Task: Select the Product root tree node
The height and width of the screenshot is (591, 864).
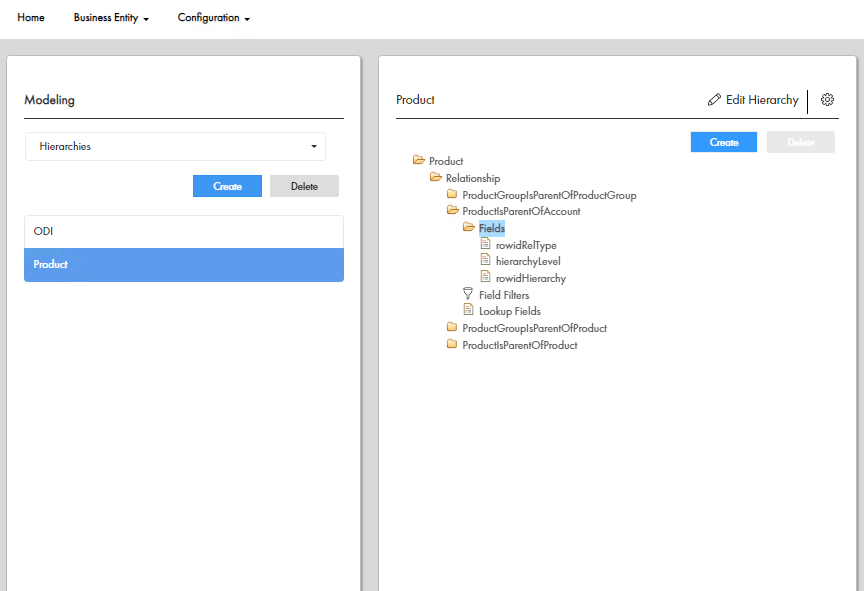Action: 446,161
